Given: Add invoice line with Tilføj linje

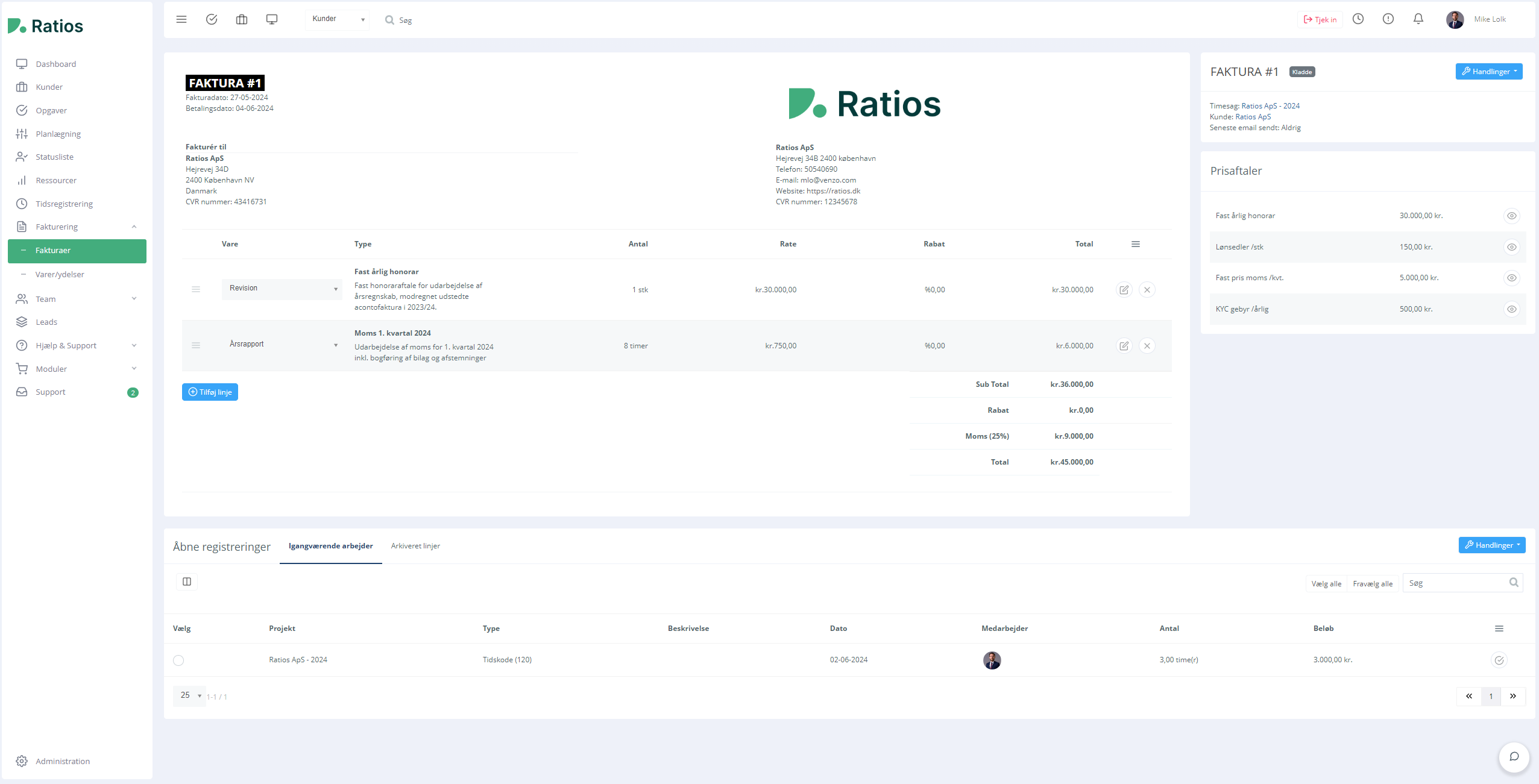Looking at the screenshot, I should (210, 392).
